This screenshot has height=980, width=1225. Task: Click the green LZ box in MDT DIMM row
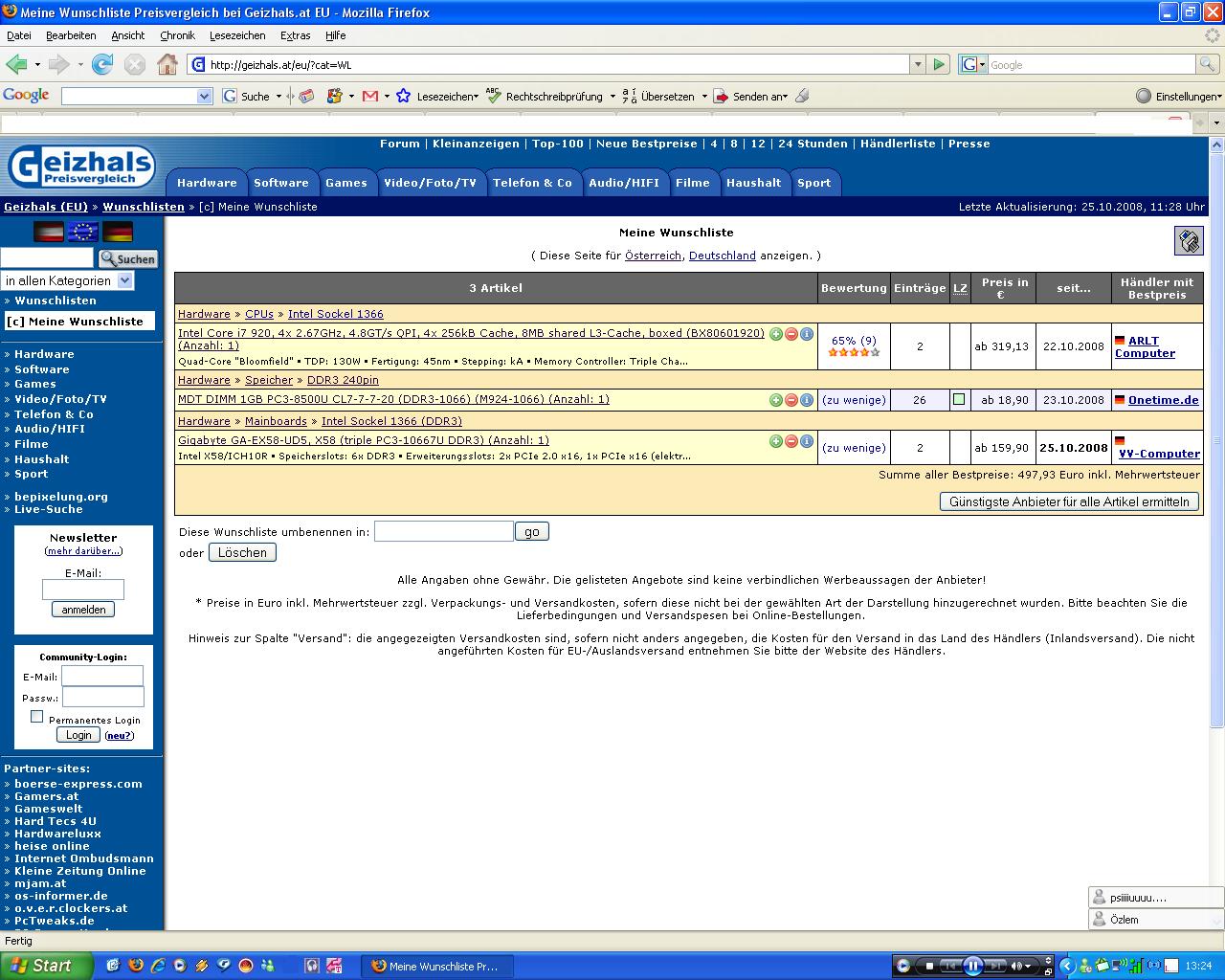click(x=959, y=400)
